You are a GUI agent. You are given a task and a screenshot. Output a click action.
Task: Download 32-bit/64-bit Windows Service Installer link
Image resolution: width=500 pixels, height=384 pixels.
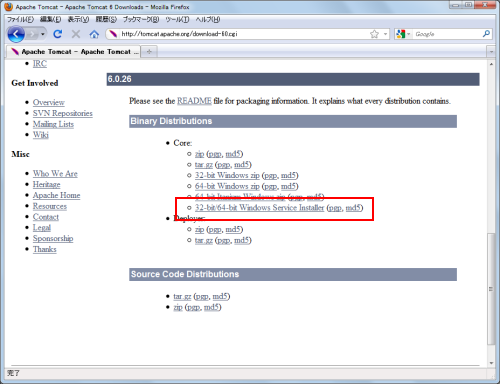click(259, 208)
